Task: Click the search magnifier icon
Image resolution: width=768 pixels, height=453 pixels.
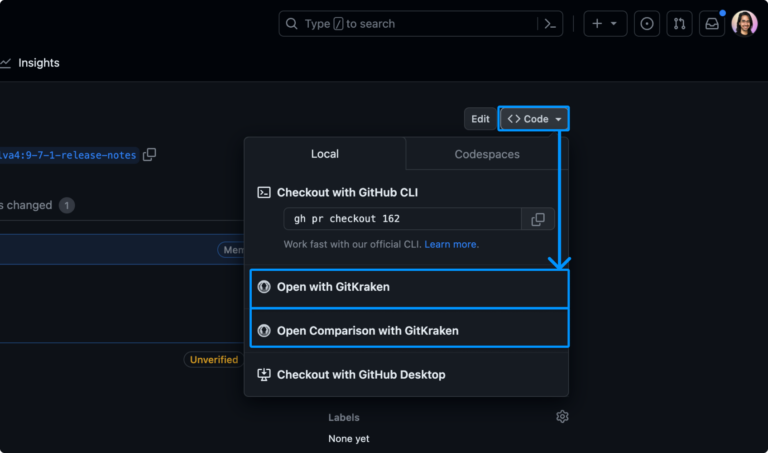Action: coord(291,24)
